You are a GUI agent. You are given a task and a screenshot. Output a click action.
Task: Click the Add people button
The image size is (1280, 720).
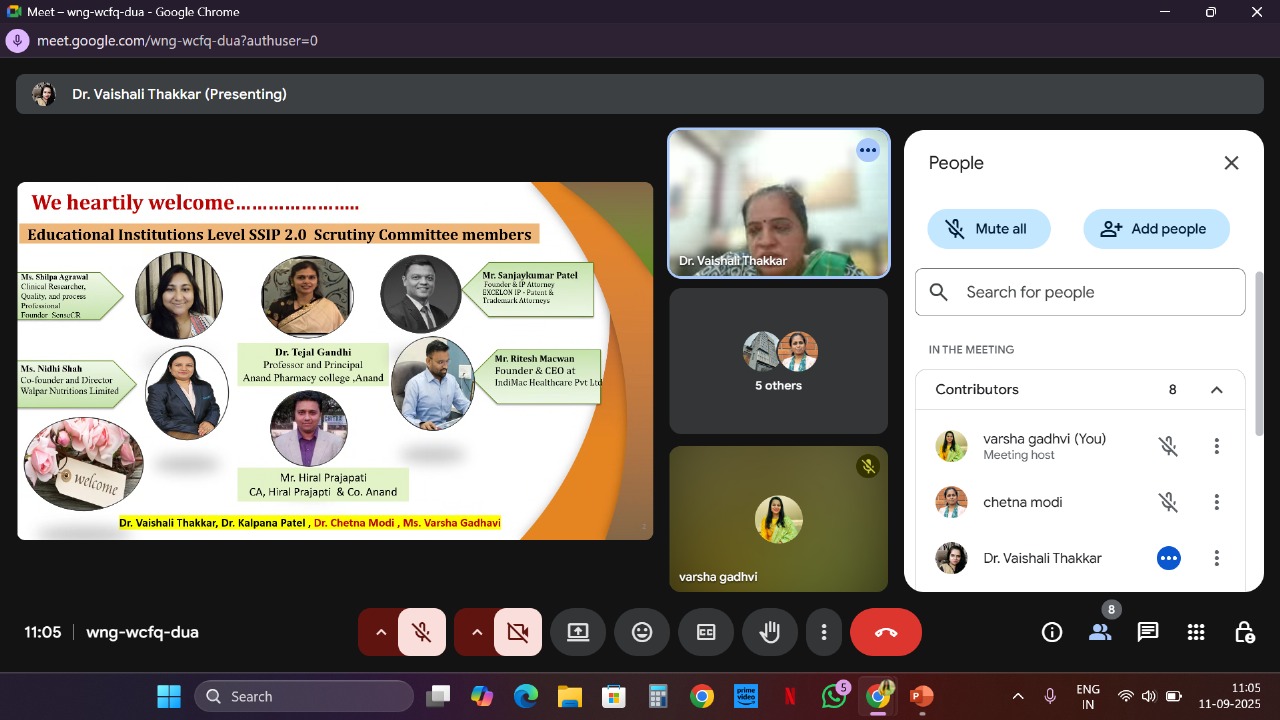pyautogui.click(x=1156, y=229)
